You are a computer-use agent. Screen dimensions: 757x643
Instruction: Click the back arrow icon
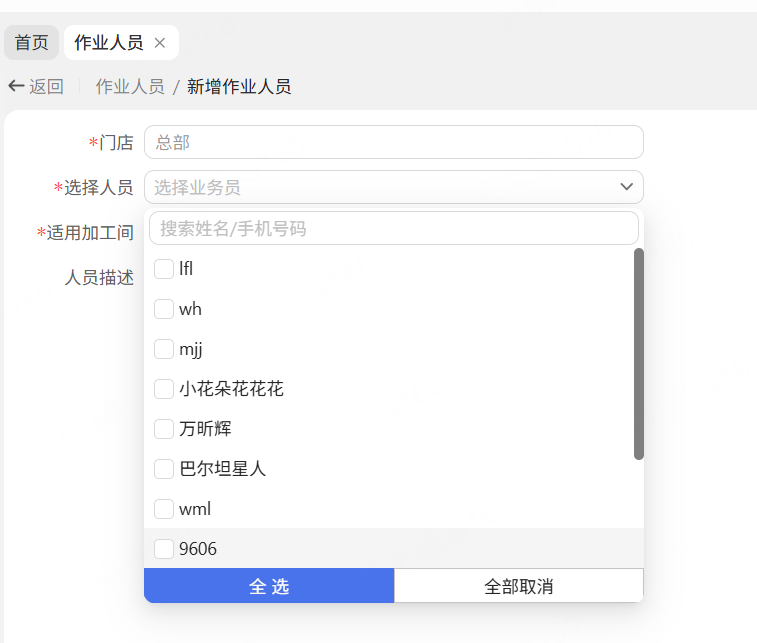click(16, 86)
